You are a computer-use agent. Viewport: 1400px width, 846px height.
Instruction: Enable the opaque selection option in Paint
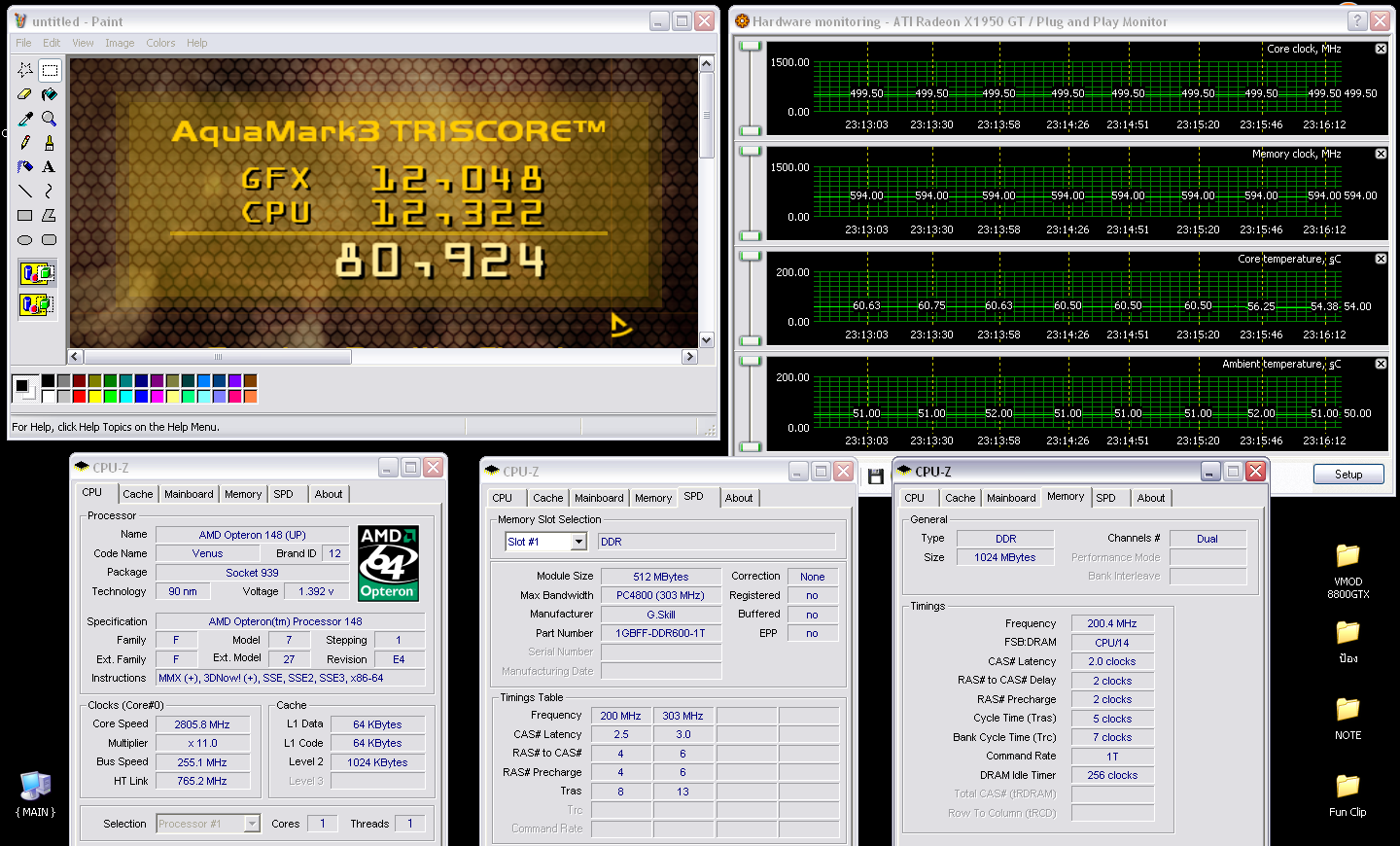37,273
